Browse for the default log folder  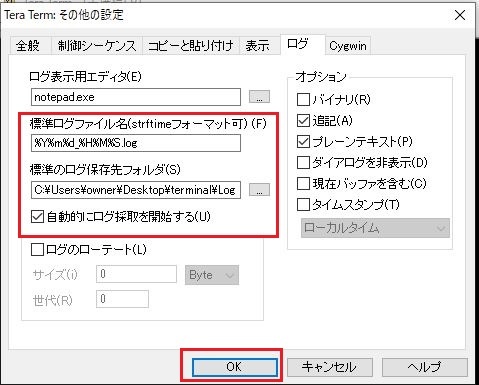pos(259,190)
